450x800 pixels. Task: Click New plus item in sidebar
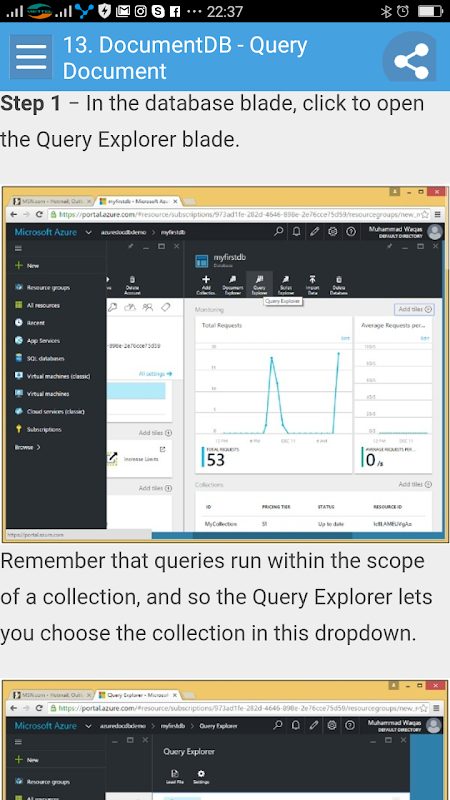(x=27, y=266)
